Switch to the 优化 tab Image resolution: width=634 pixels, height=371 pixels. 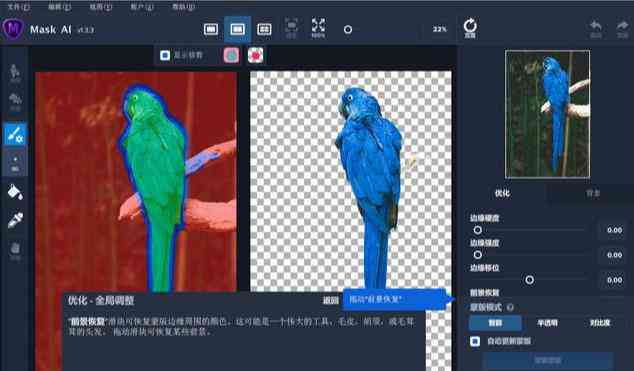tap(502, 193)
